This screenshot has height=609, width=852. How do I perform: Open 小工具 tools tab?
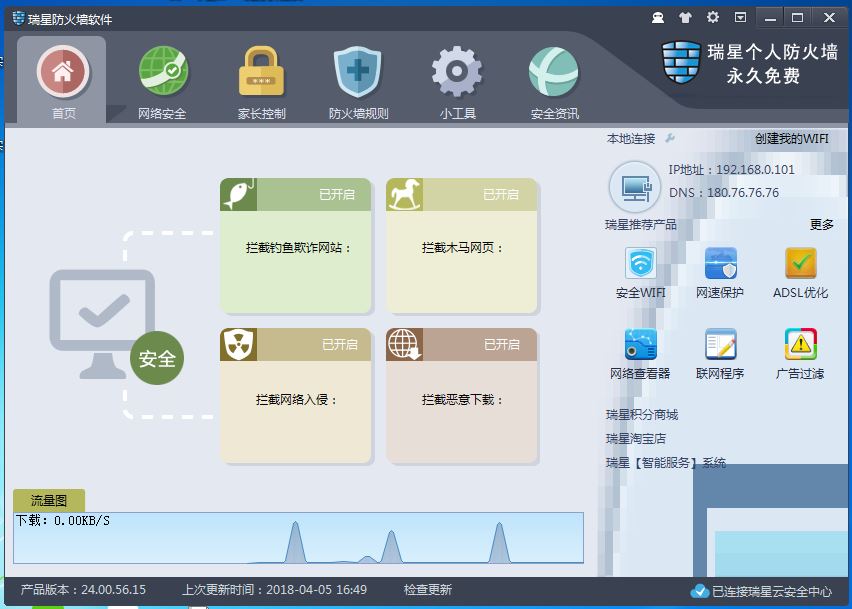pyautogui.click(x=457, y=81)
